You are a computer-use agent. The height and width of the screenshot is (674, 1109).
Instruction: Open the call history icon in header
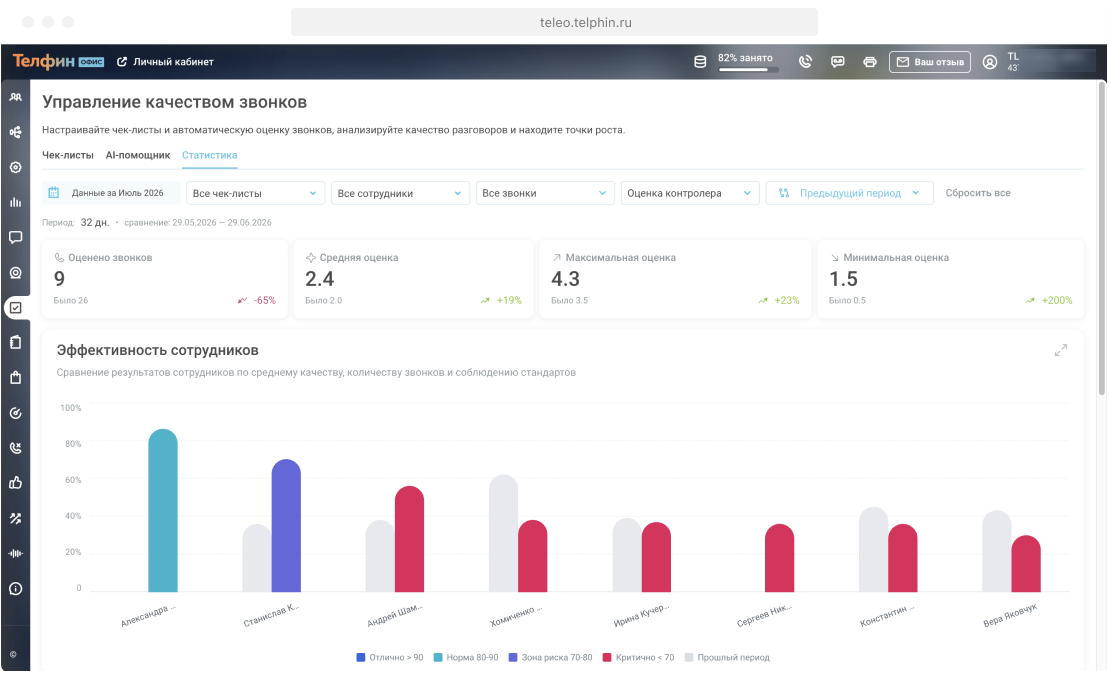click(805, 62)
